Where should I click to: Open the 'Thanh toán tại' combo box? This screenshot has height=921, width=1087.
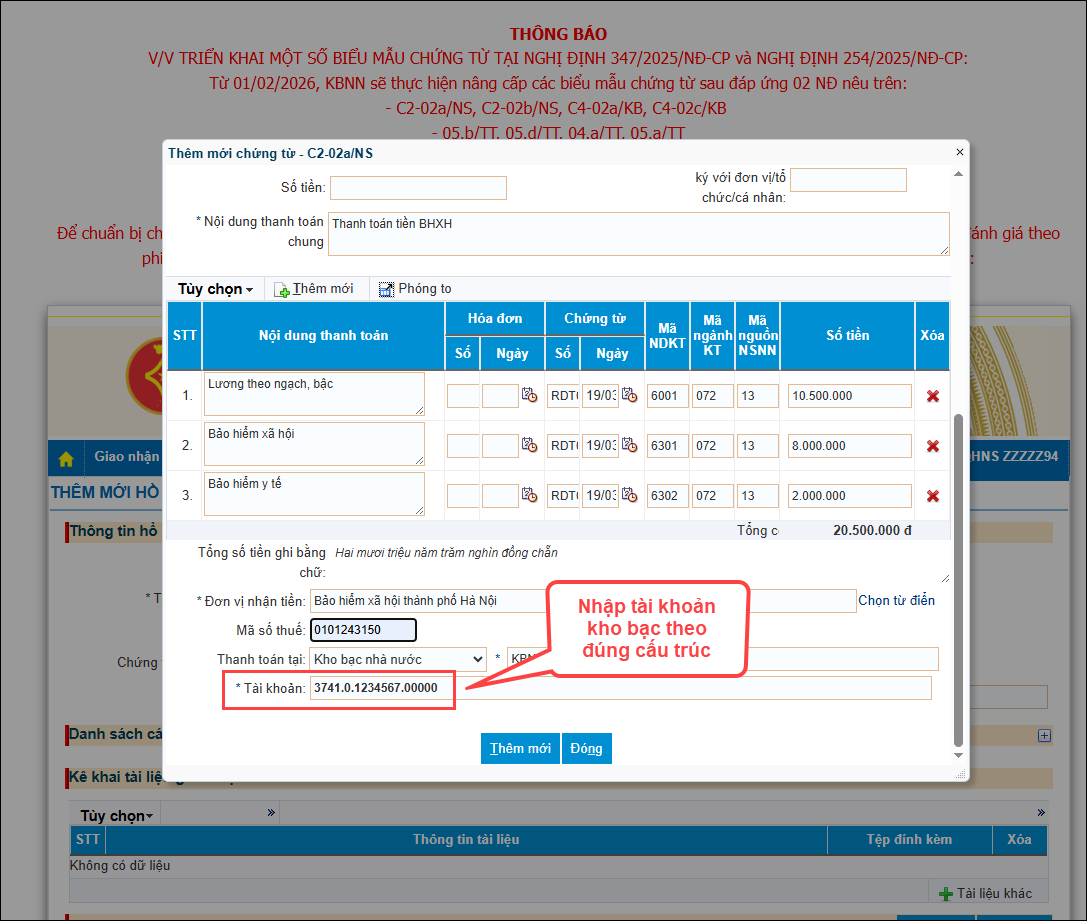tap(397, 659)
